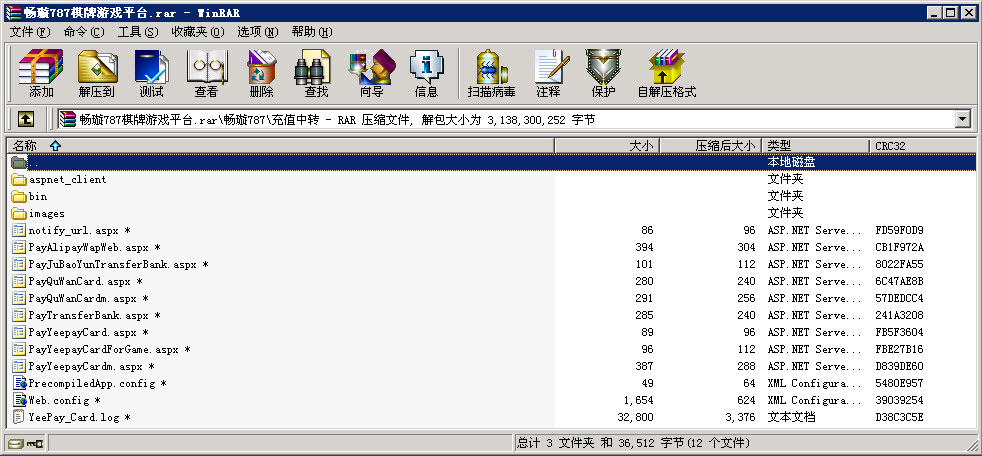Select the aspnet_client folder
This screenshot has height=456, width=982.
click(x=67, y=180)
